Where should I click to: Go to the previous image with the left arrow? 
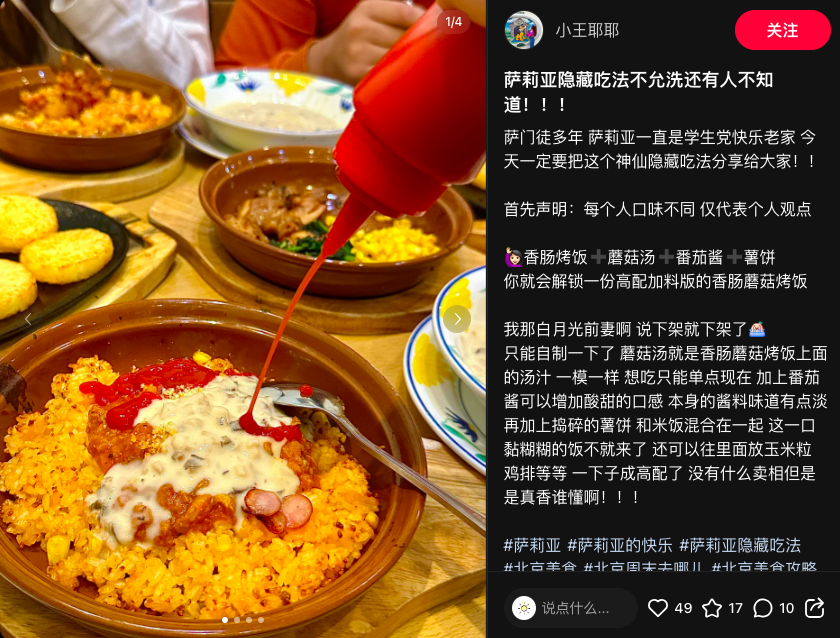pos(28,320)
